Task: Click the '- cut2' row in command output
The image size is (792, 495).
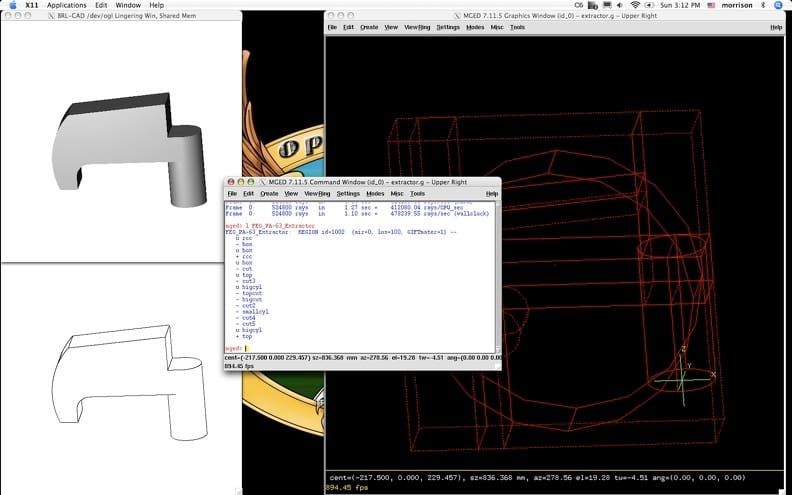Action: pos(245,306)
